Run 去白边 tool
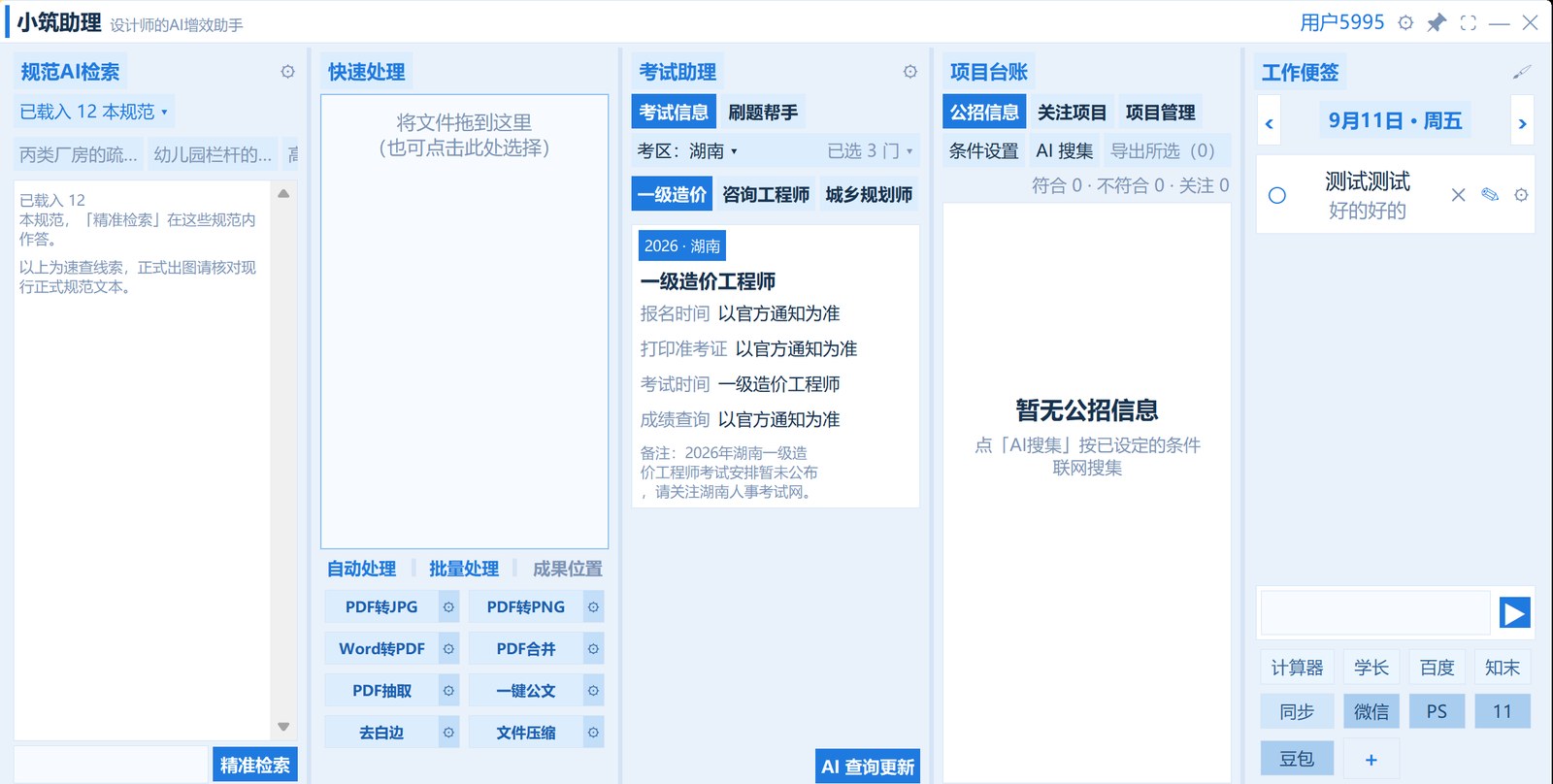 (381, 732)
